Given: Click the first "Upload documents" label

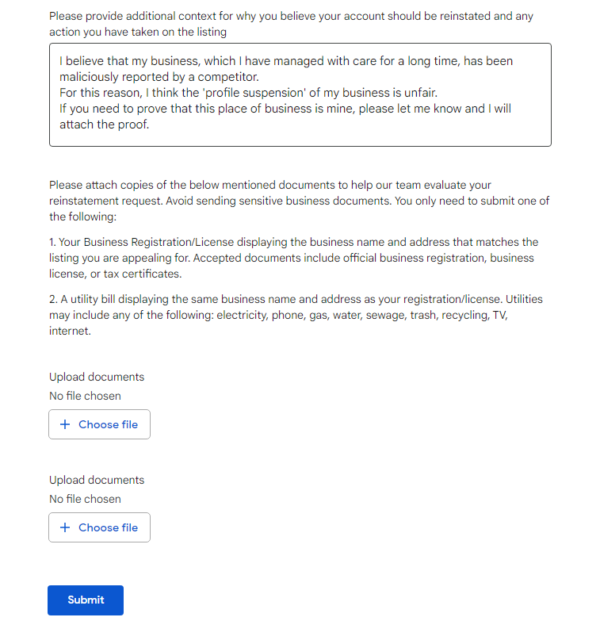Looking at the screenshot, I should [x=97, y=377].
